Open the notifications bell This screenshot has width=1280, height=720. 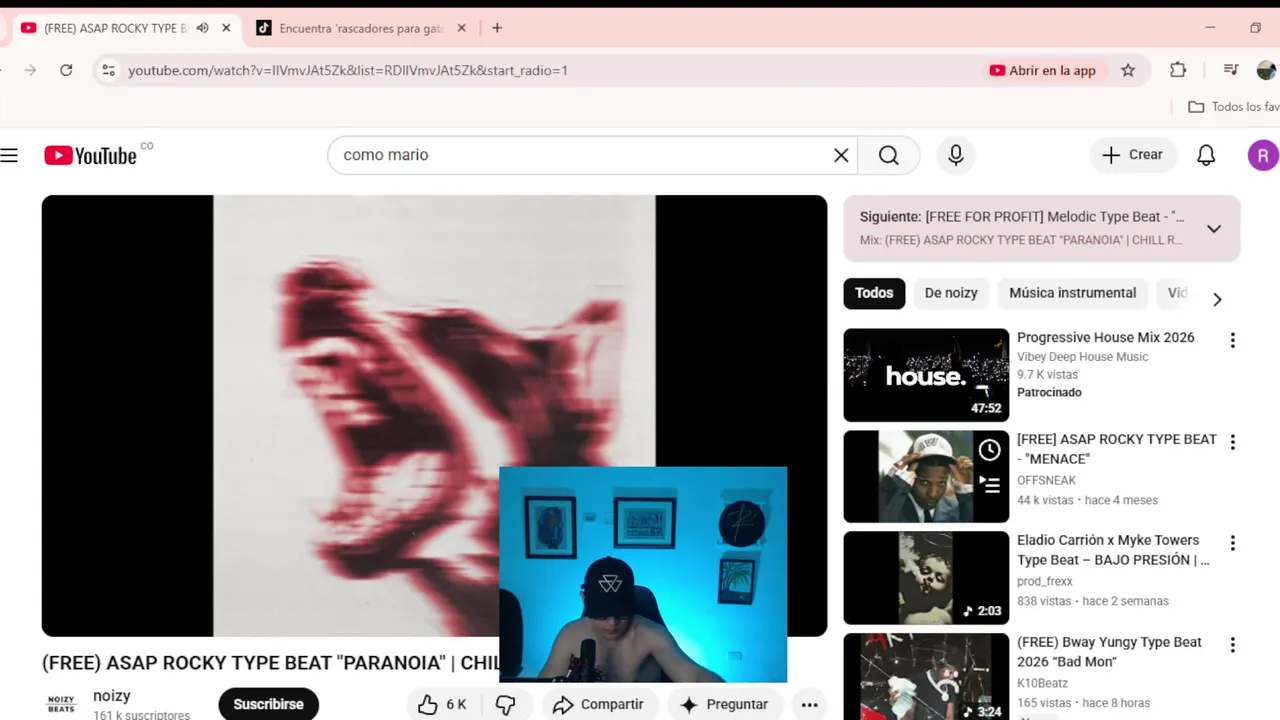pyautogui.click(x=1206, y=155)
